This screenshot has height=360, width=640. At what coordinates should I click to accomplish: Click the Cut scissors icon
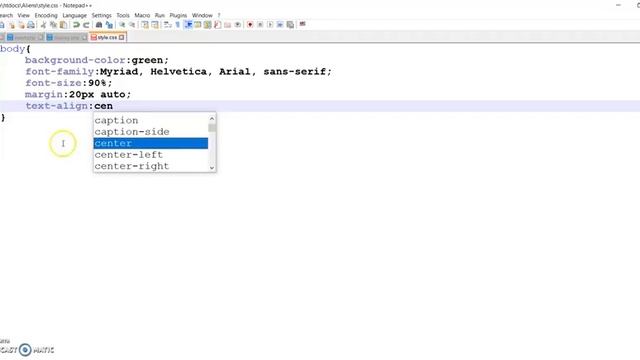[43, 25]
